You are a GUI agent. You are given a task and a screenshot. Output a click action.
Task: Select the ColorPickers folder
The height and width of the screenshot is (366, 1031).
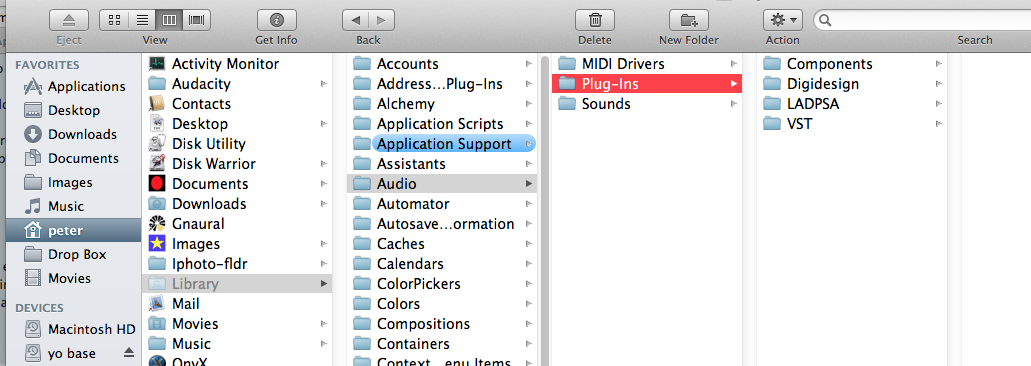443,284
